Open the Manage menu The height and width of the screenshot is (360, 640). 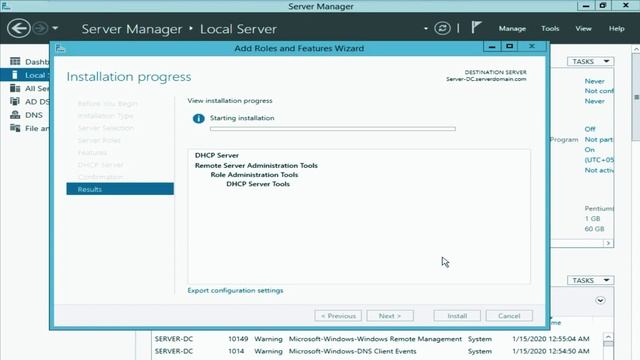[512, 29]
